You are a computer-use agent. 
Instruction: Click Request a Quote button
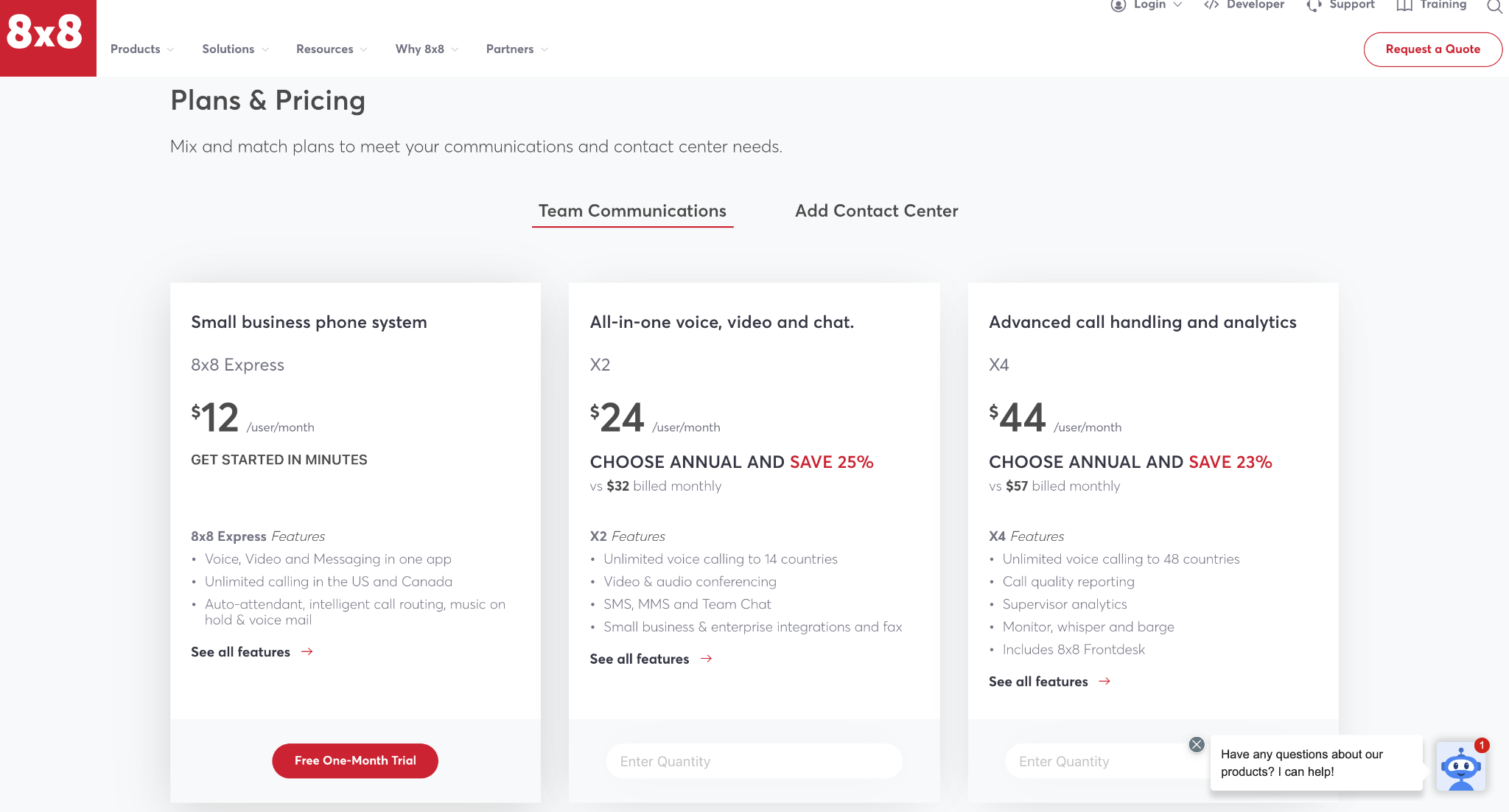(1432, 49)
